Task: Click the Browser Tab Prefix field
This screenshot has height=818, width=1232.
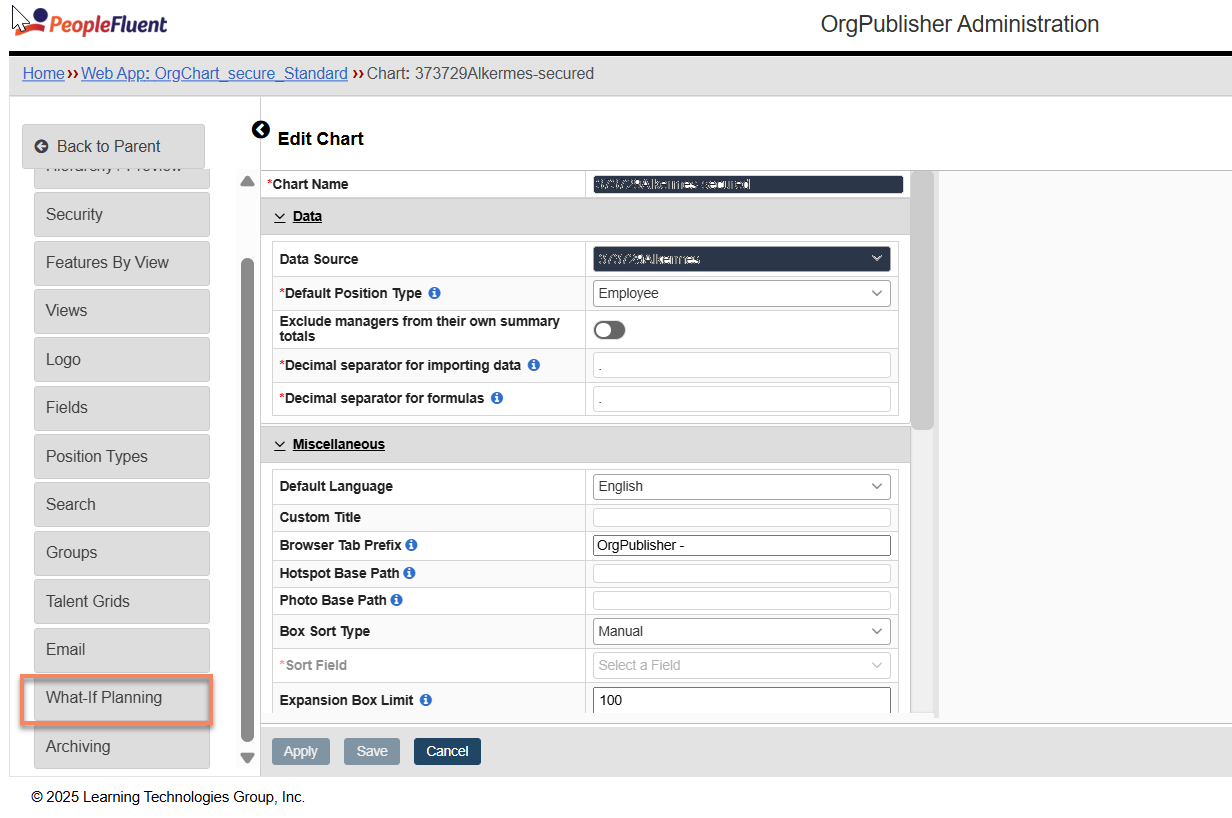Action: click(742, 545)
